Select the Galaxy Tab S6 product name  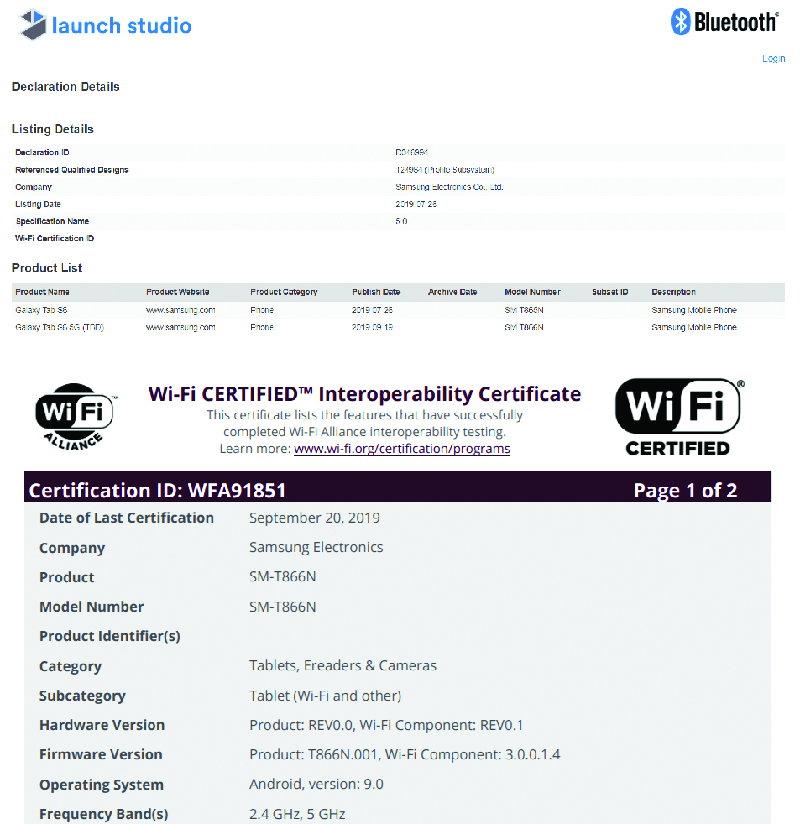click(x=41, y=310)
